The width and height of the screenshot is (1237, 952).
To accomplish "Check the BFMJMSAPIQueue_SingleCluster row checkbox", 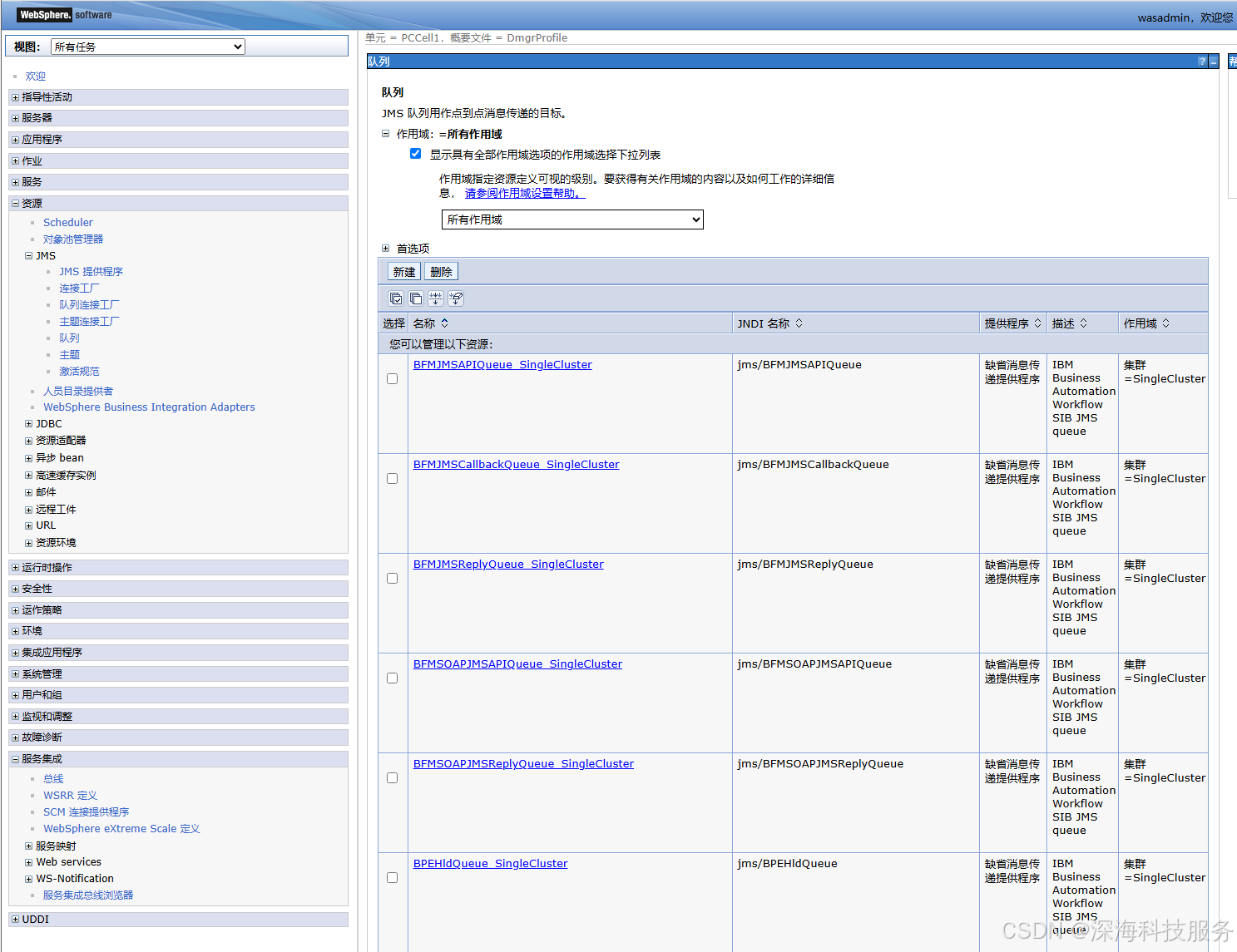I will (392, 378).
